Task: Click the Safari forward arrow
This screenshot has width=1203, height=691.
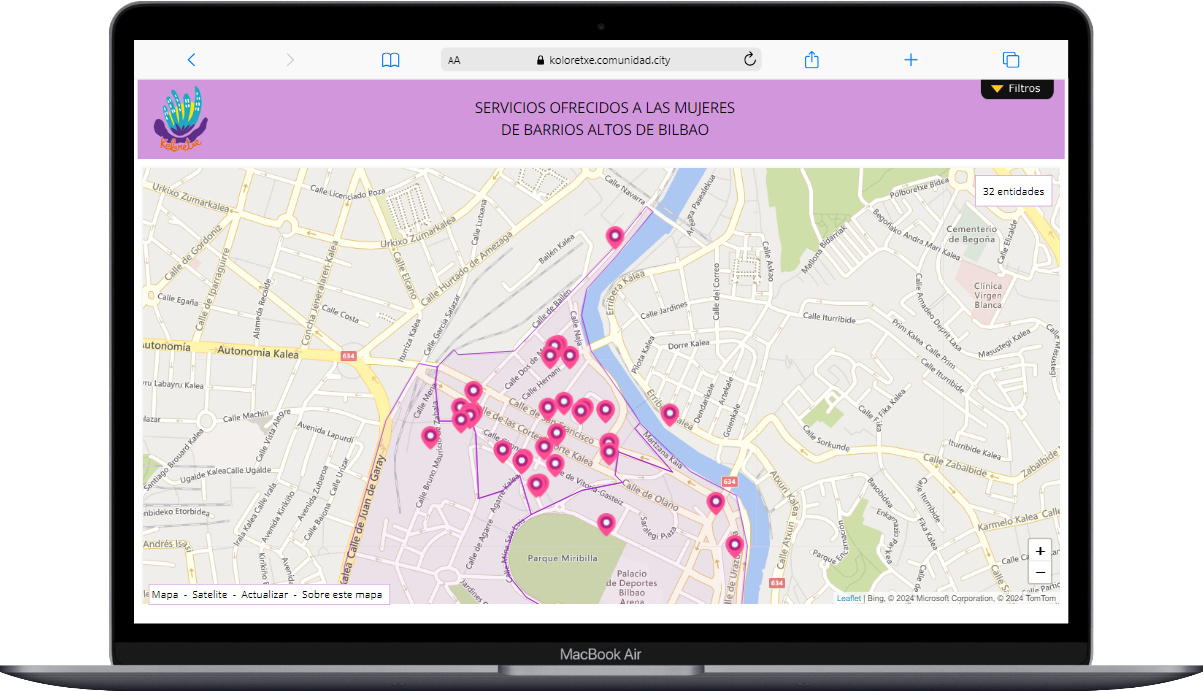Action: coord(290,60)
